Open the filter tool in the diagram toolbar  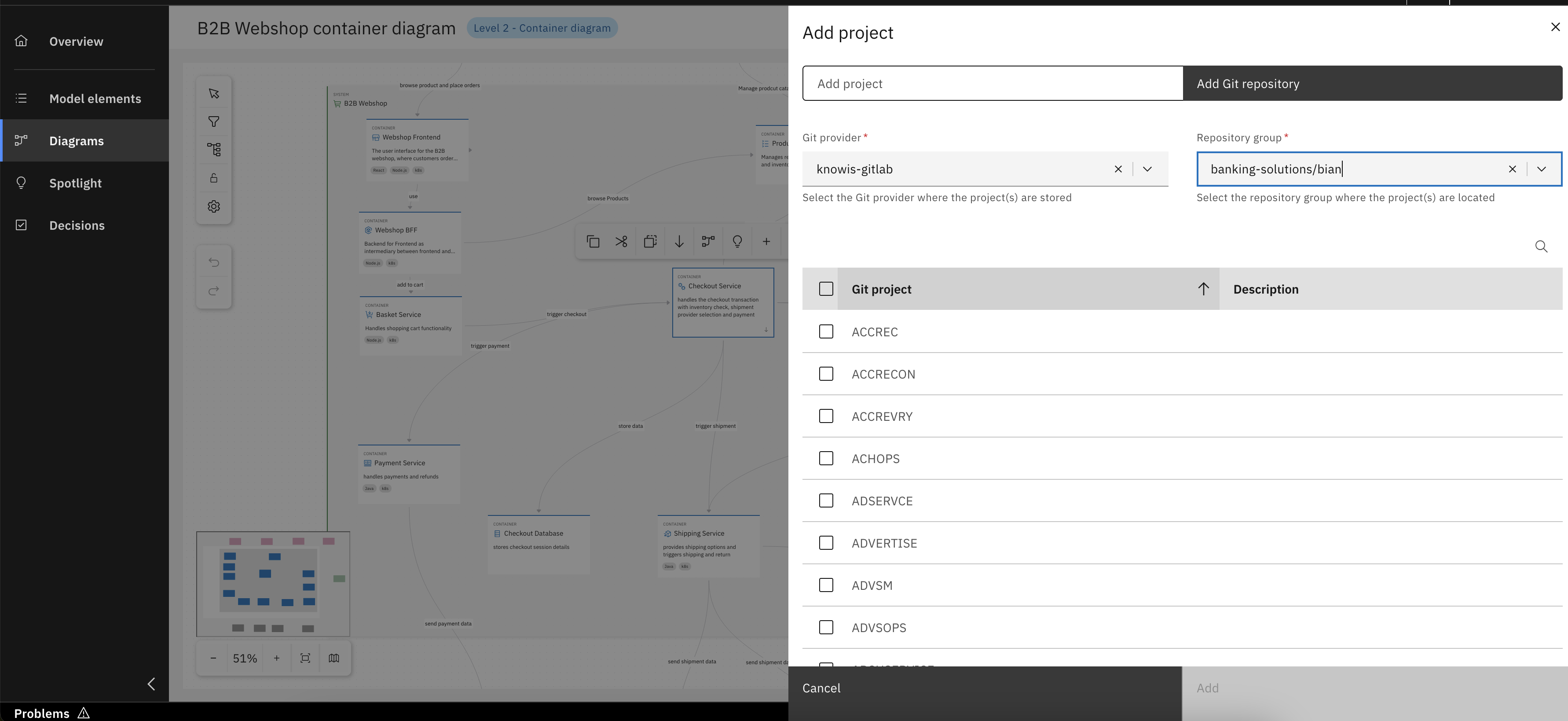[x=214, y=121]
